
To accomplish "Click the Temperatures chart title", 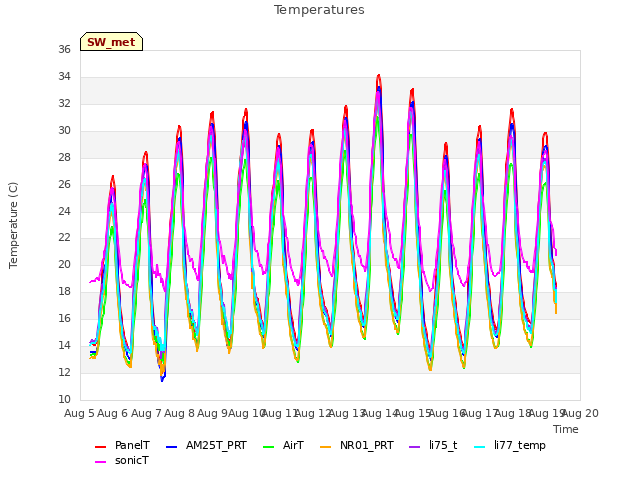I will pos(319,10).
